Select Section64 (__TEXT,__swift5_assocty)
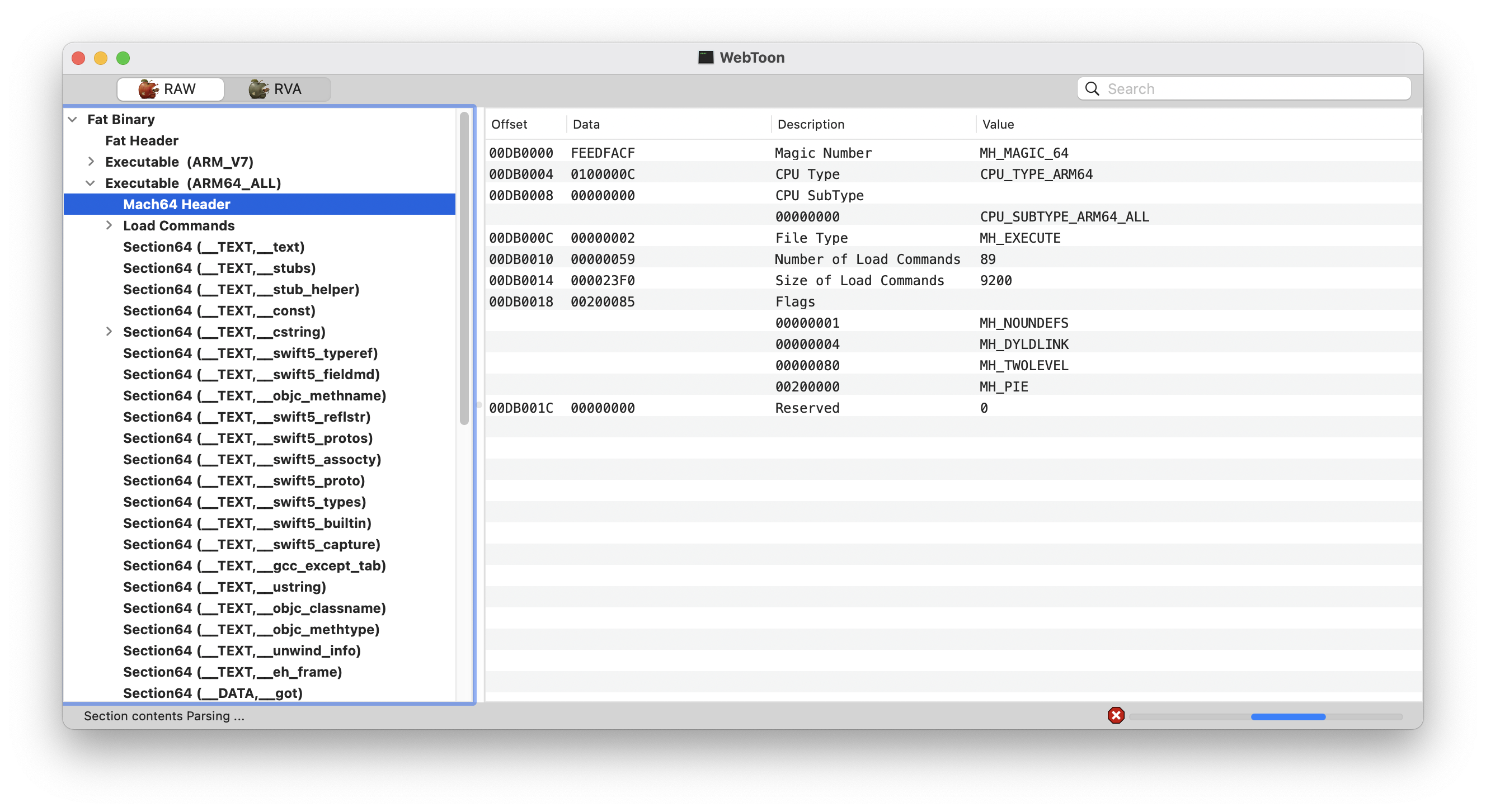Screen dimensions: 1486x812 (252, 460)
